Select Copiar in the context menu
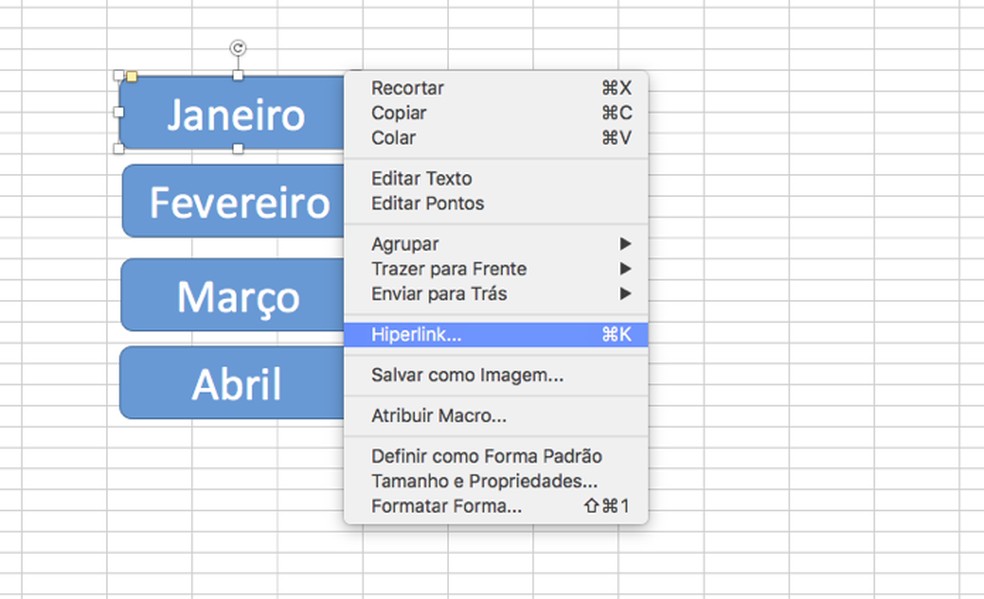This screenshot has height=599, width=984. pyautogui.click(x=399, y=113)
